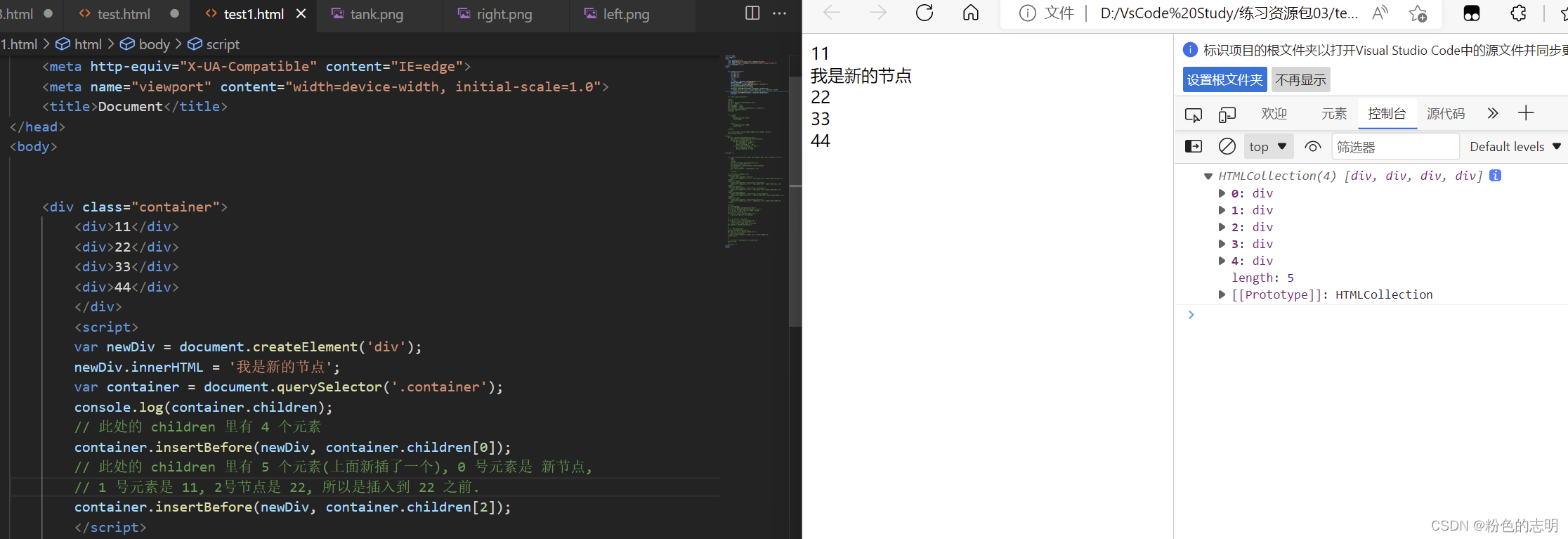
Task: Show more DevTools tabs chevron
Action: [x=1493, y=113]
